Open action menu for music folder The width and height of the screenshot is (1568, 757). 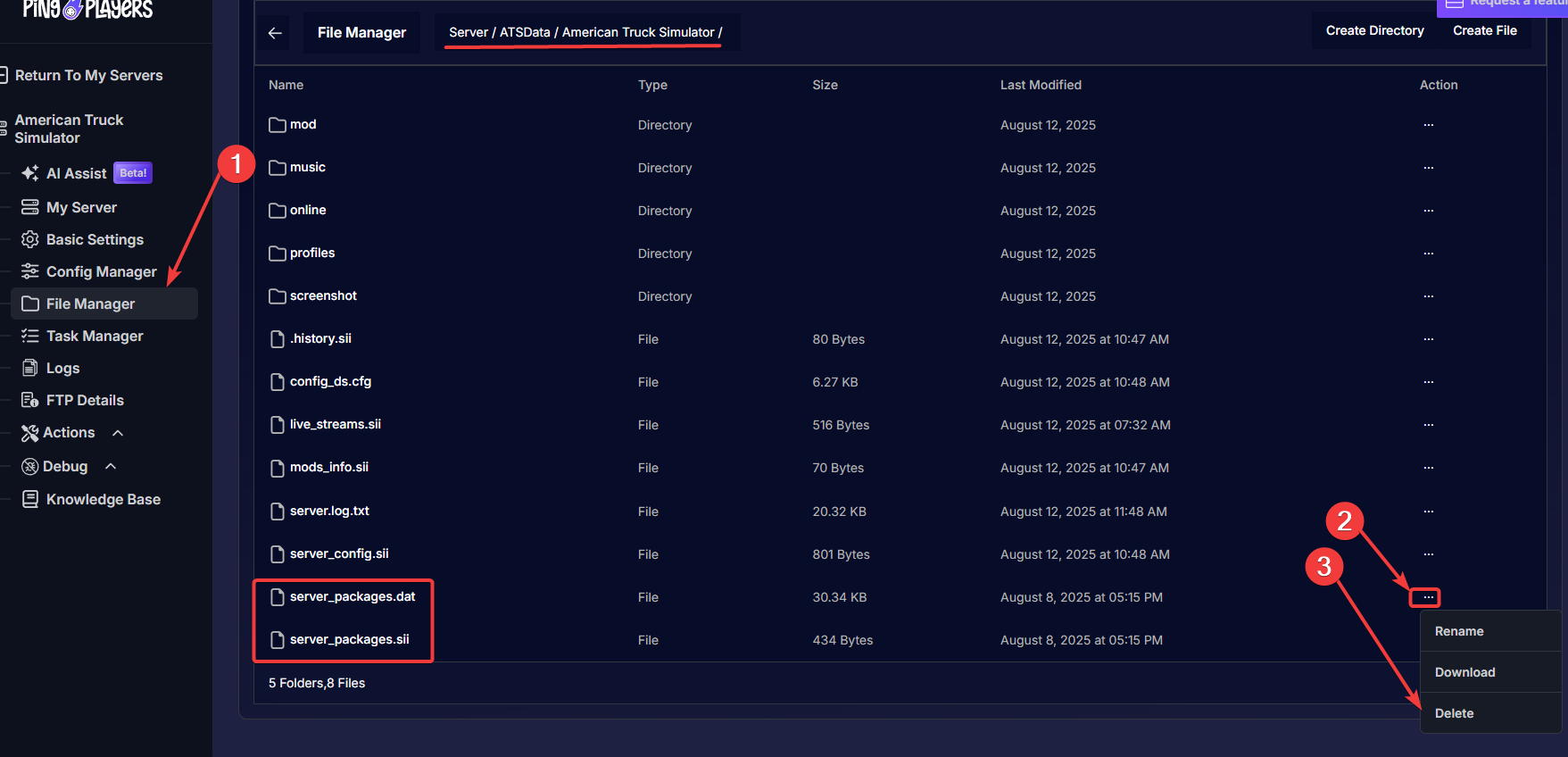pyautogui.click(x=1429, y=168)
